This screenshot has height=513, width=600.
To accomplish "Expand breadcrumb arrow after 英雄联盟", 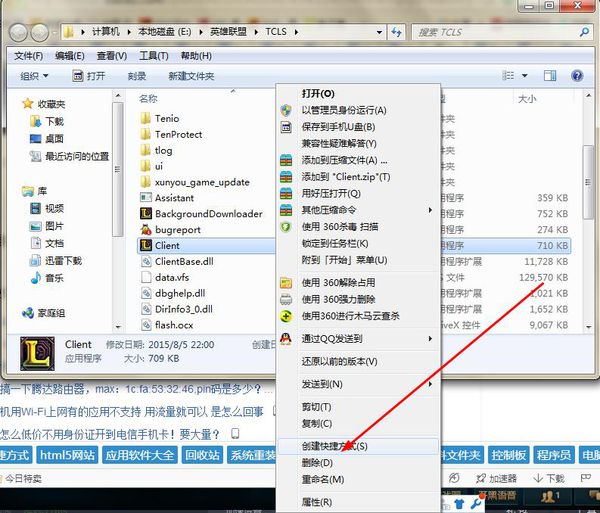I will click(256, 32).
